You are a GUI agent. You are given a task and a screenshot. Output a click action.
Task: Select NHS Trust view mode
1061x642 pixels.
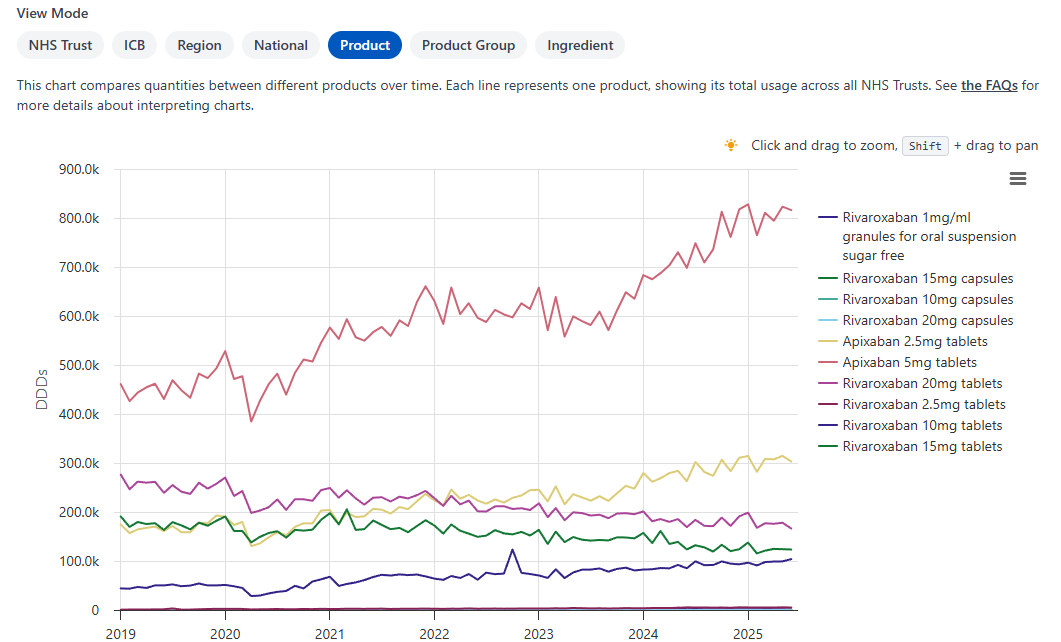click(59, 45)
